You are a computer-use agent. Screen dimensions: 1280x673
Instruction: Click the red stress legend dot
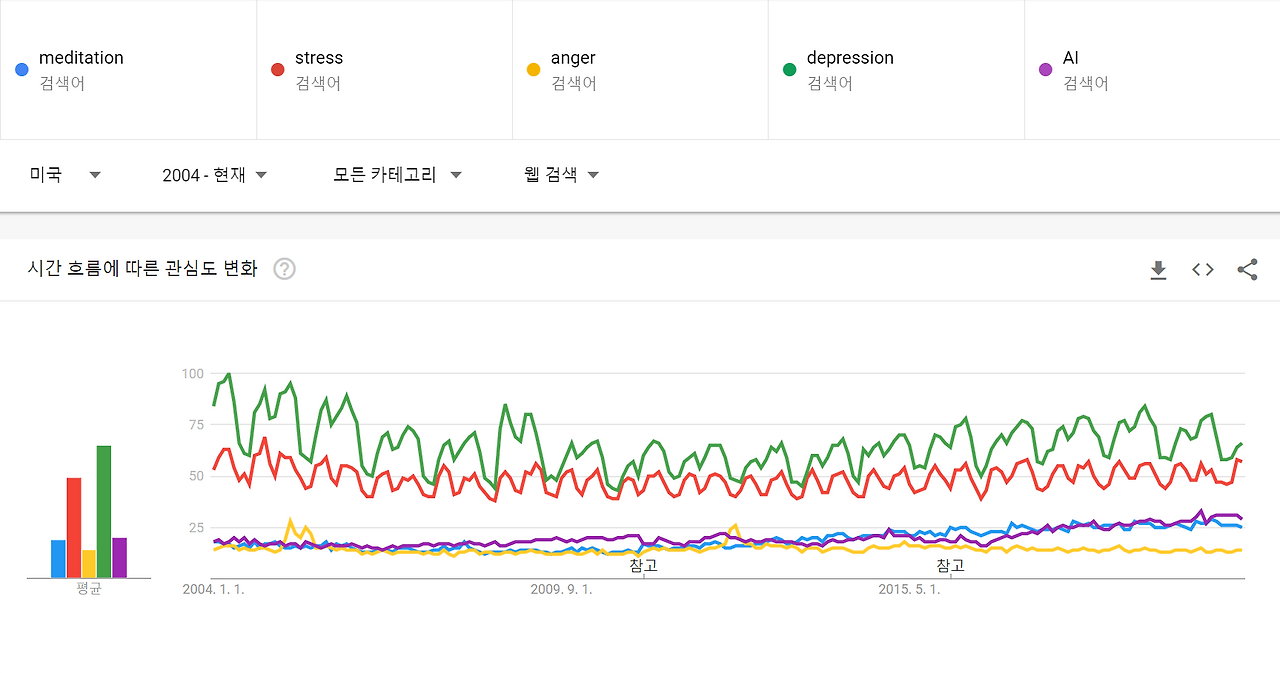[277, 69]
